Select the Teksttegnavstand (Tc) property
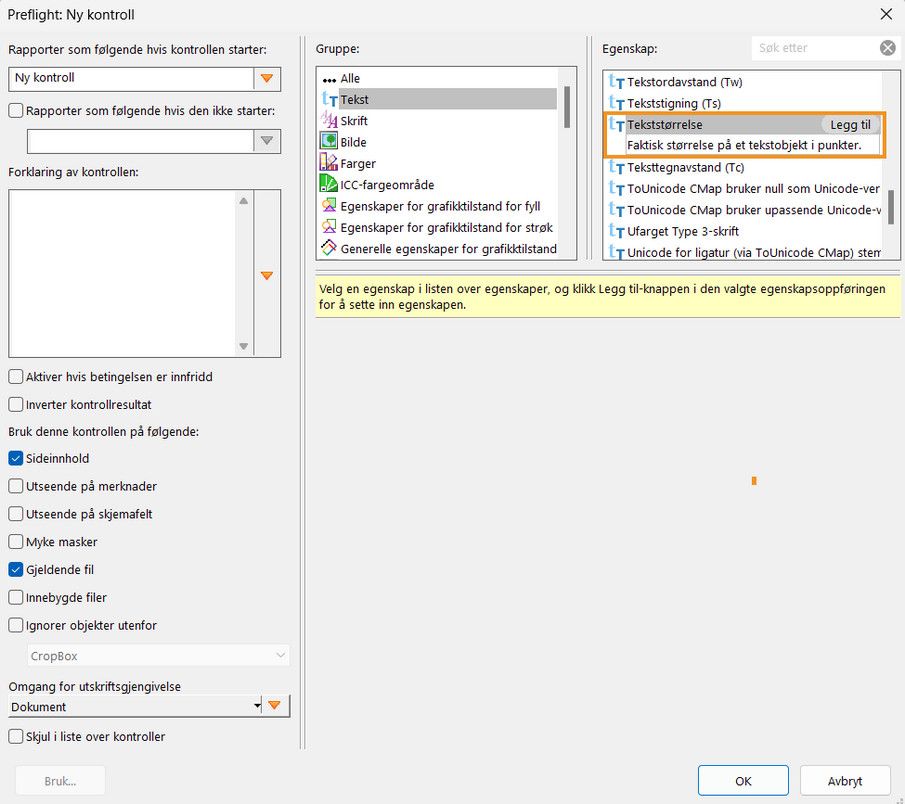Image resolution: width=905 pixels, height=804 pixels. (686, 167)
